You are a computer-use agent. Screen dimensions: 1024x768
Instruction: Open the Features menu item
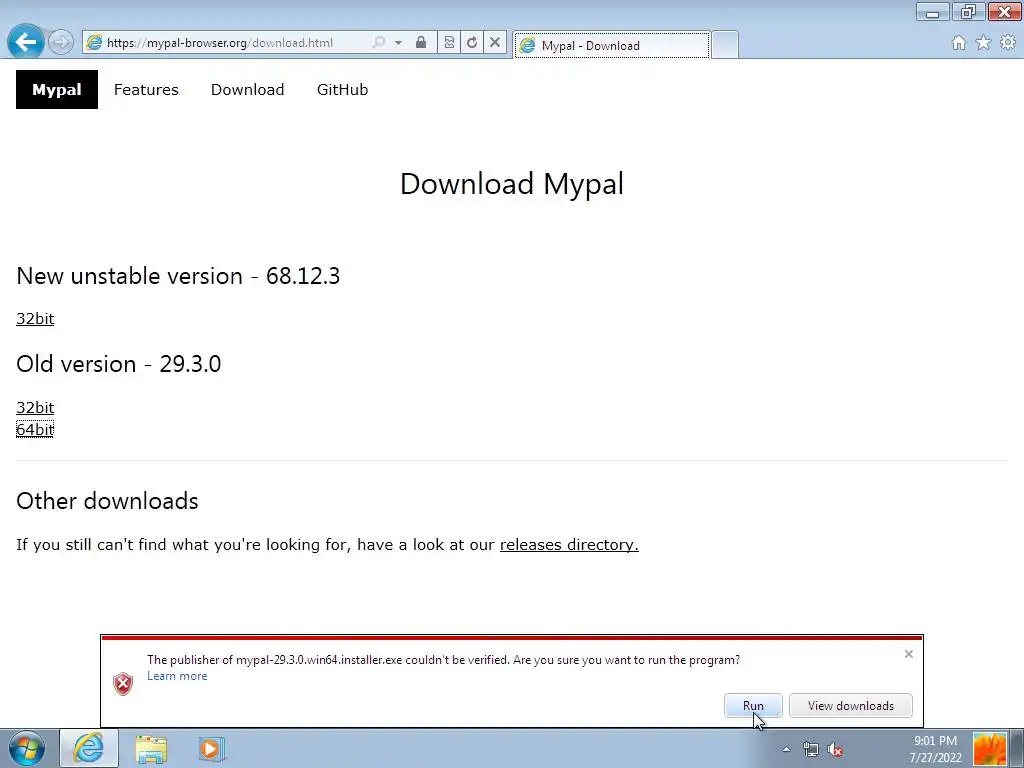click(146, 89)
